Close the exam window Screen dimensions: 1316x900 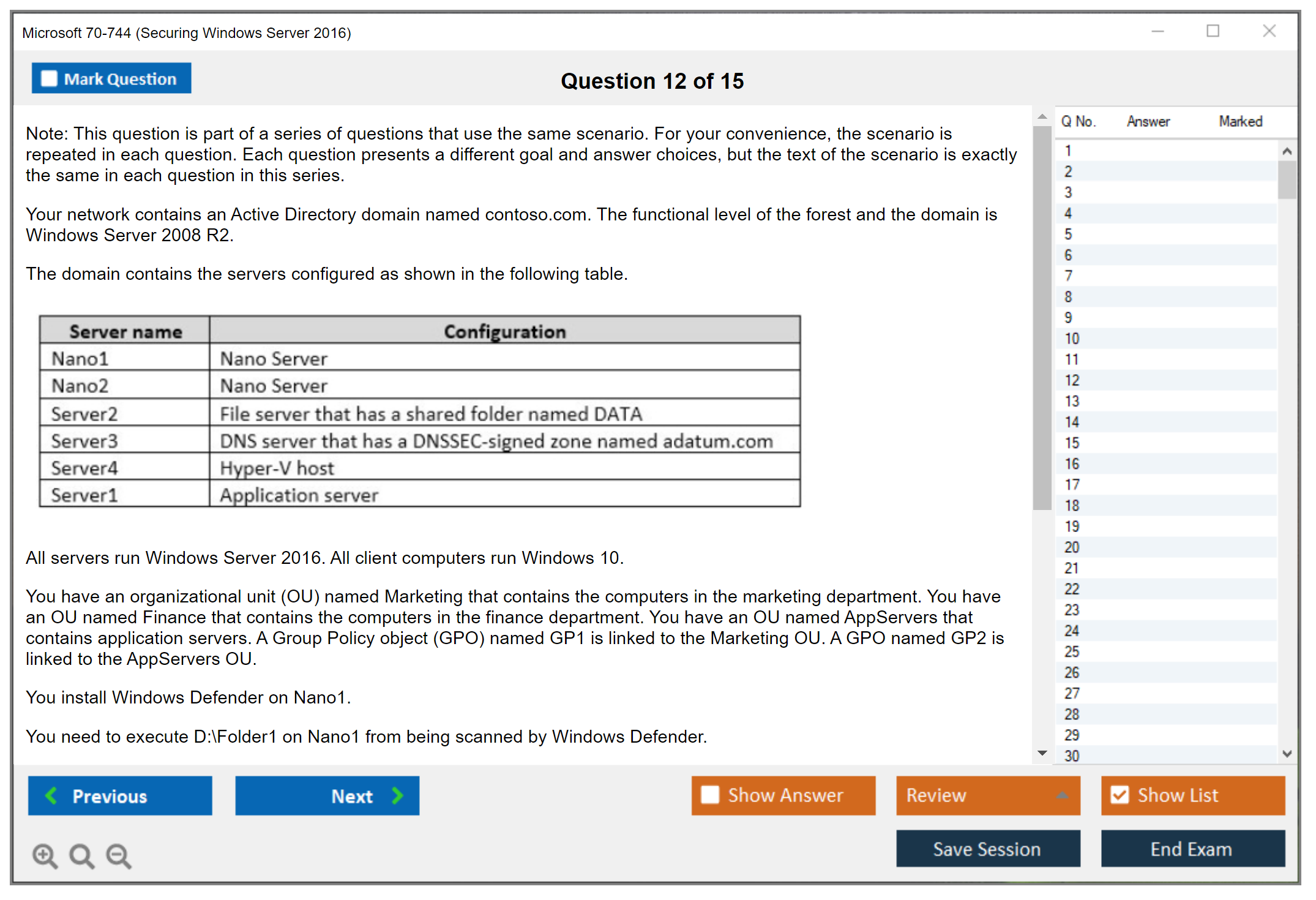1269,31
